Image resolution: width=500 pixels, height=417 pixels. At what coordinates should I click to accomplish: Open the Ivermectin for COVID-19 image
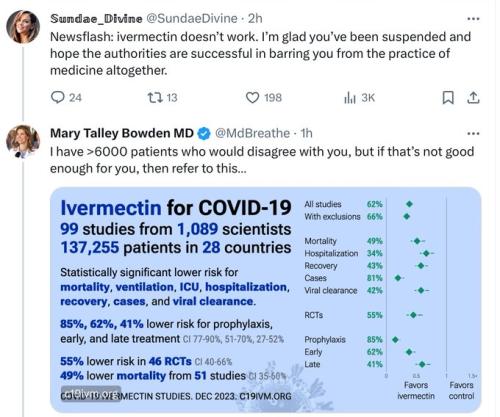[x=265, y=300]
